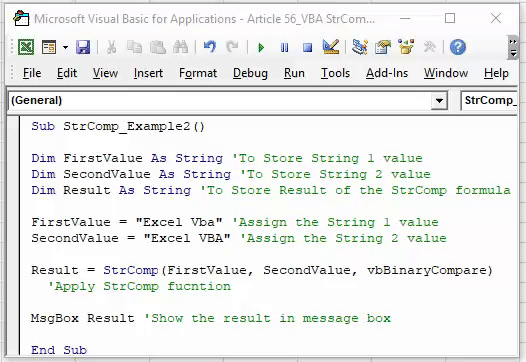Open the Properties Window icon
The height and width of the screenshot is (362, 526).
(x=383, y=47)
